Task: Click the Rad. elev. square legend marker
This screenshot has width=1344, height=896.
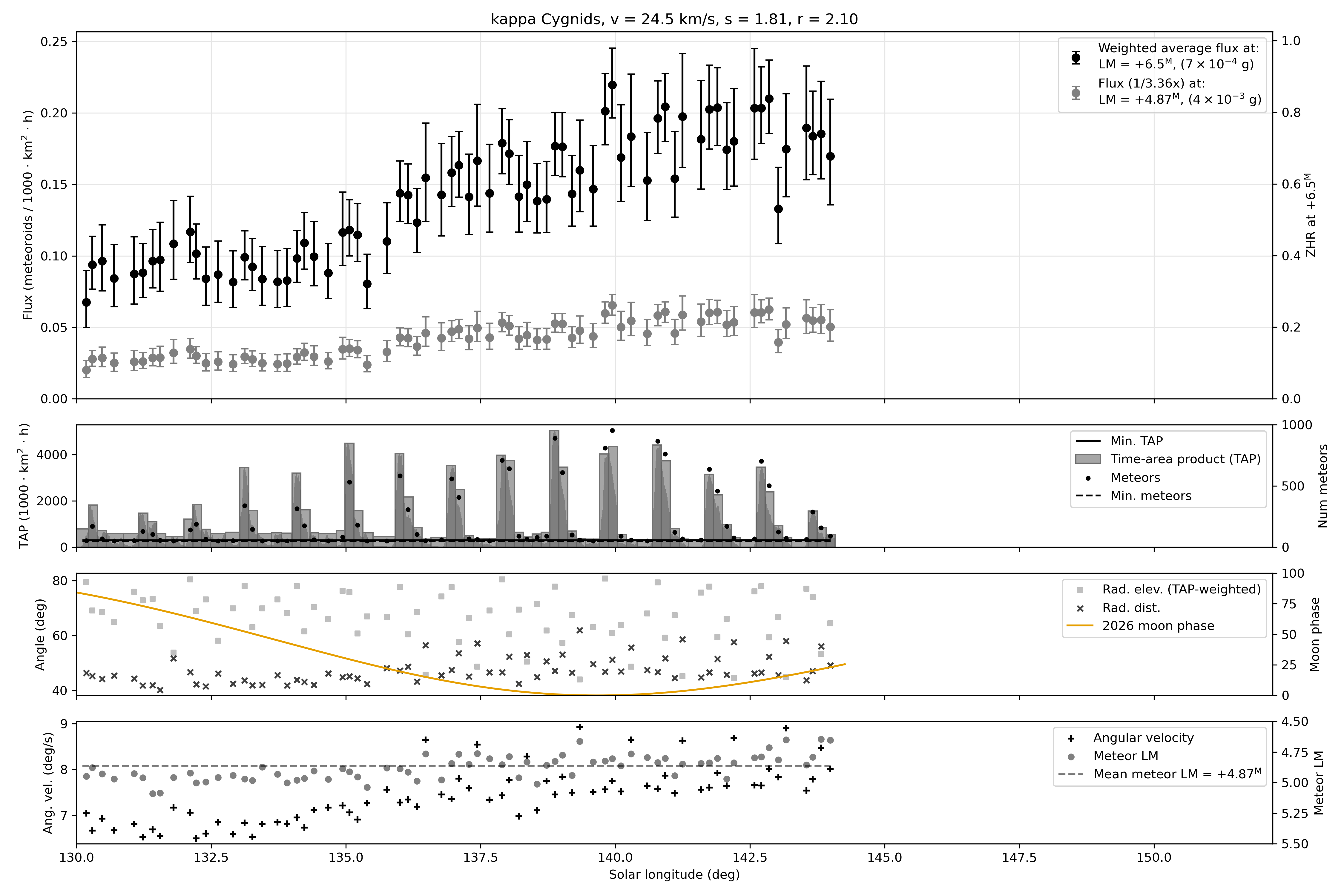Action: pyautogui.click(x=1080, y=590)
